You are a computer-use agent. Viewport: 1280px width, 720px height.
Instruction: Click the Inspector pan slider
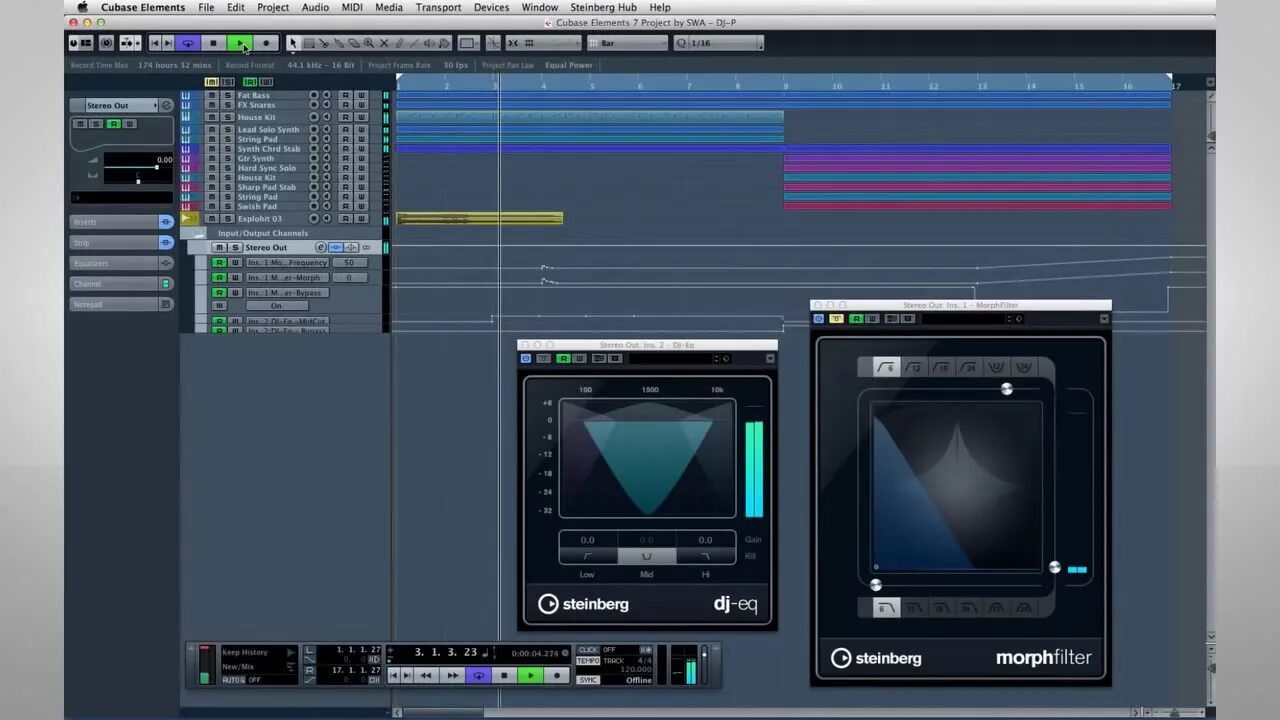[x=138, y=181]
